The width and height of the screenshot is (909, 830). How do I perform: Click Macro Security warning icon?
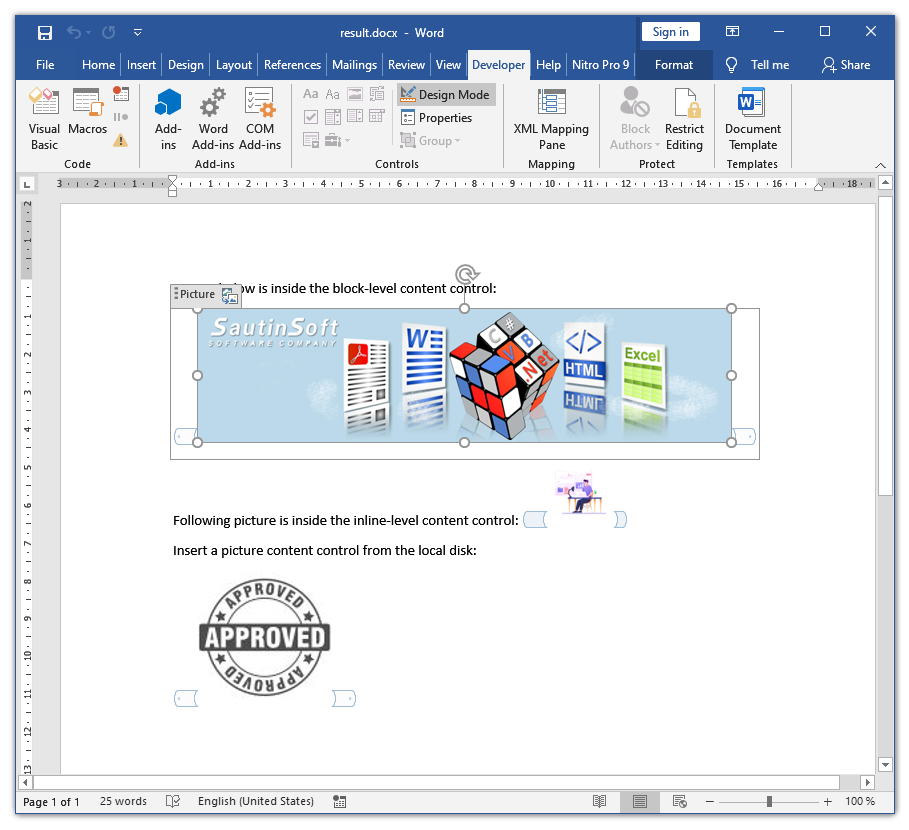pyautogui.click(x=121, y=140)
